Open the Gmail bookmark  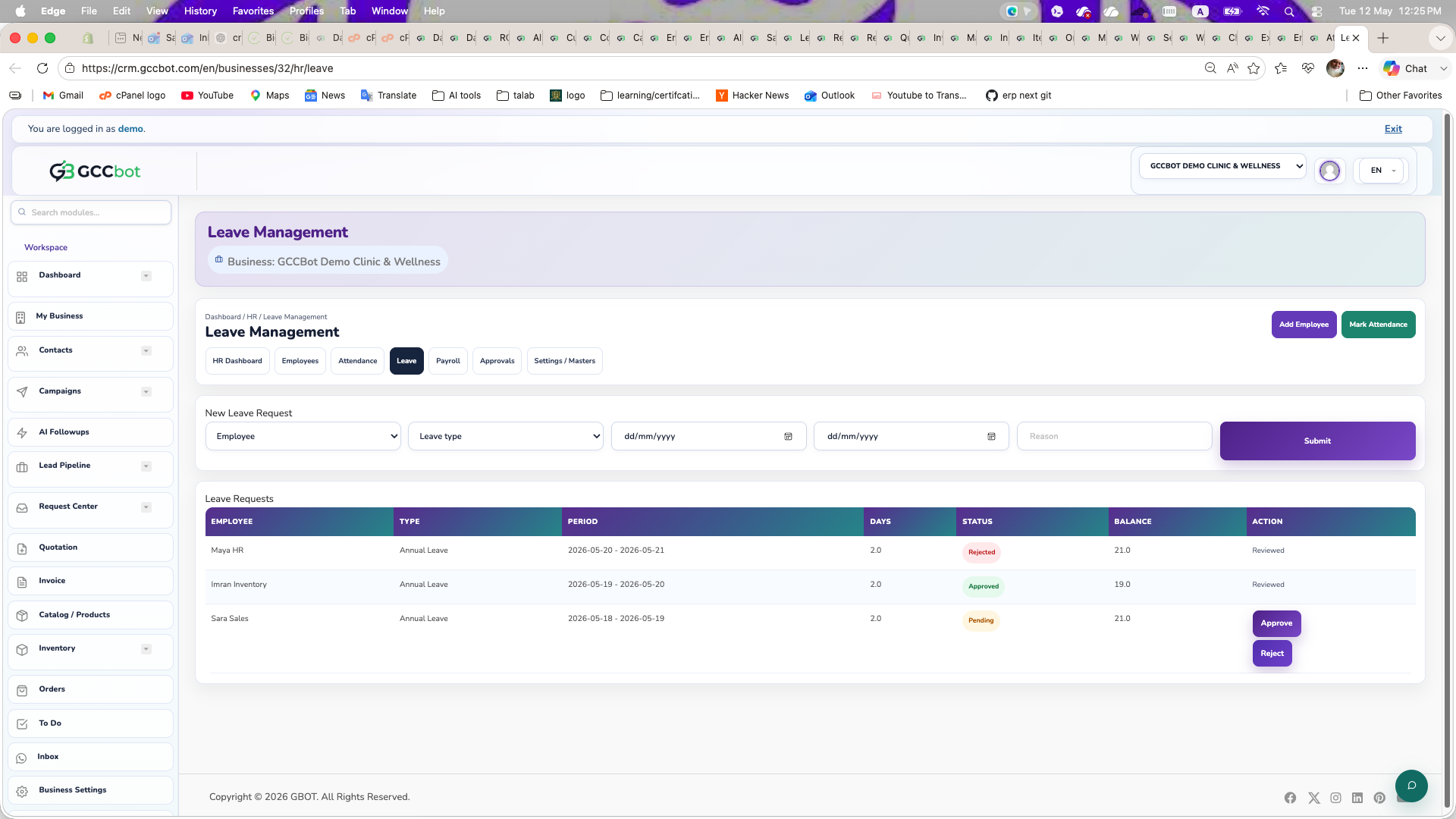(x=63, y=96)
